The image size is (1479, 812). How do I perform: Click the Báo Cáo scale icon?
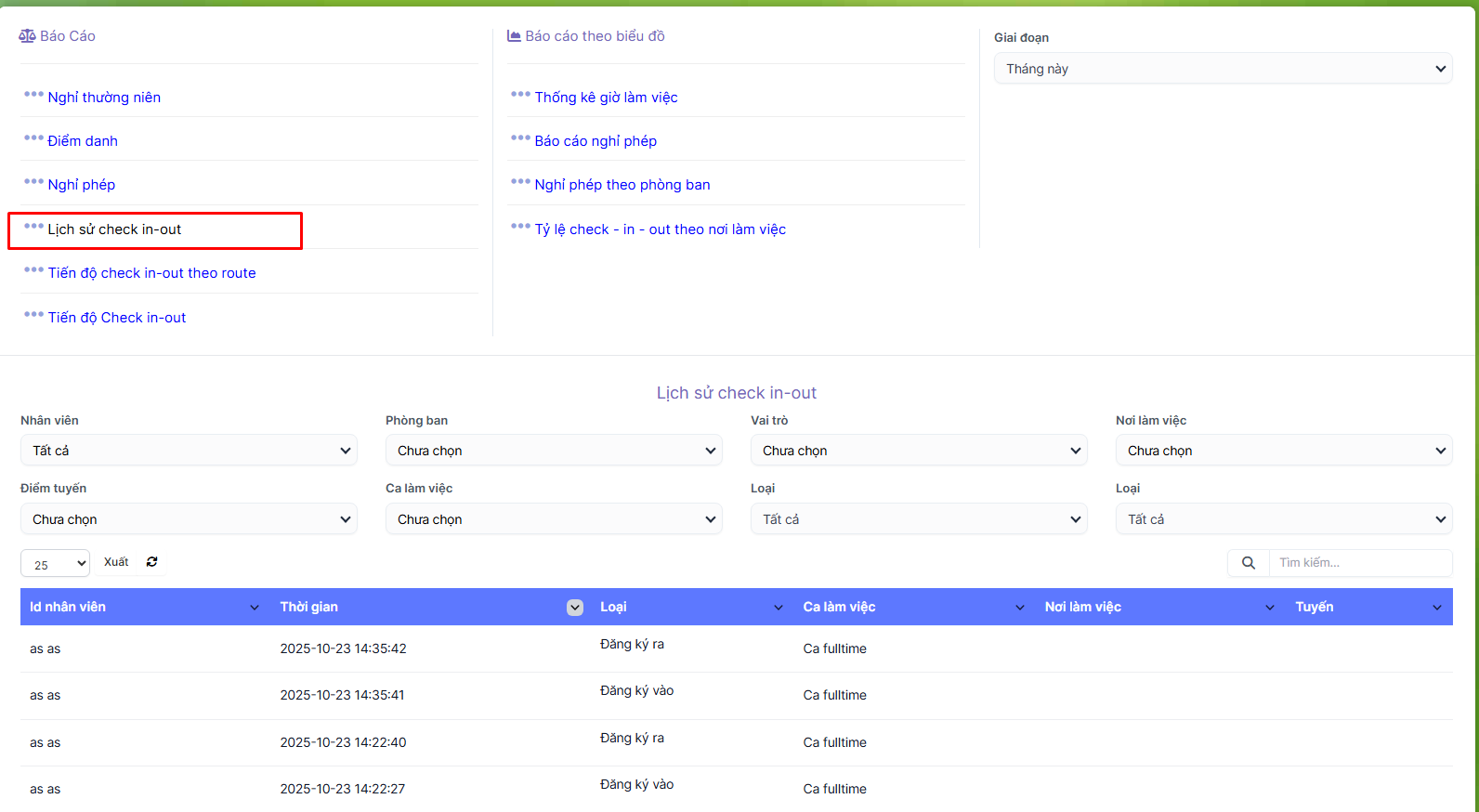pyautogui.click(x=27, y=36)
